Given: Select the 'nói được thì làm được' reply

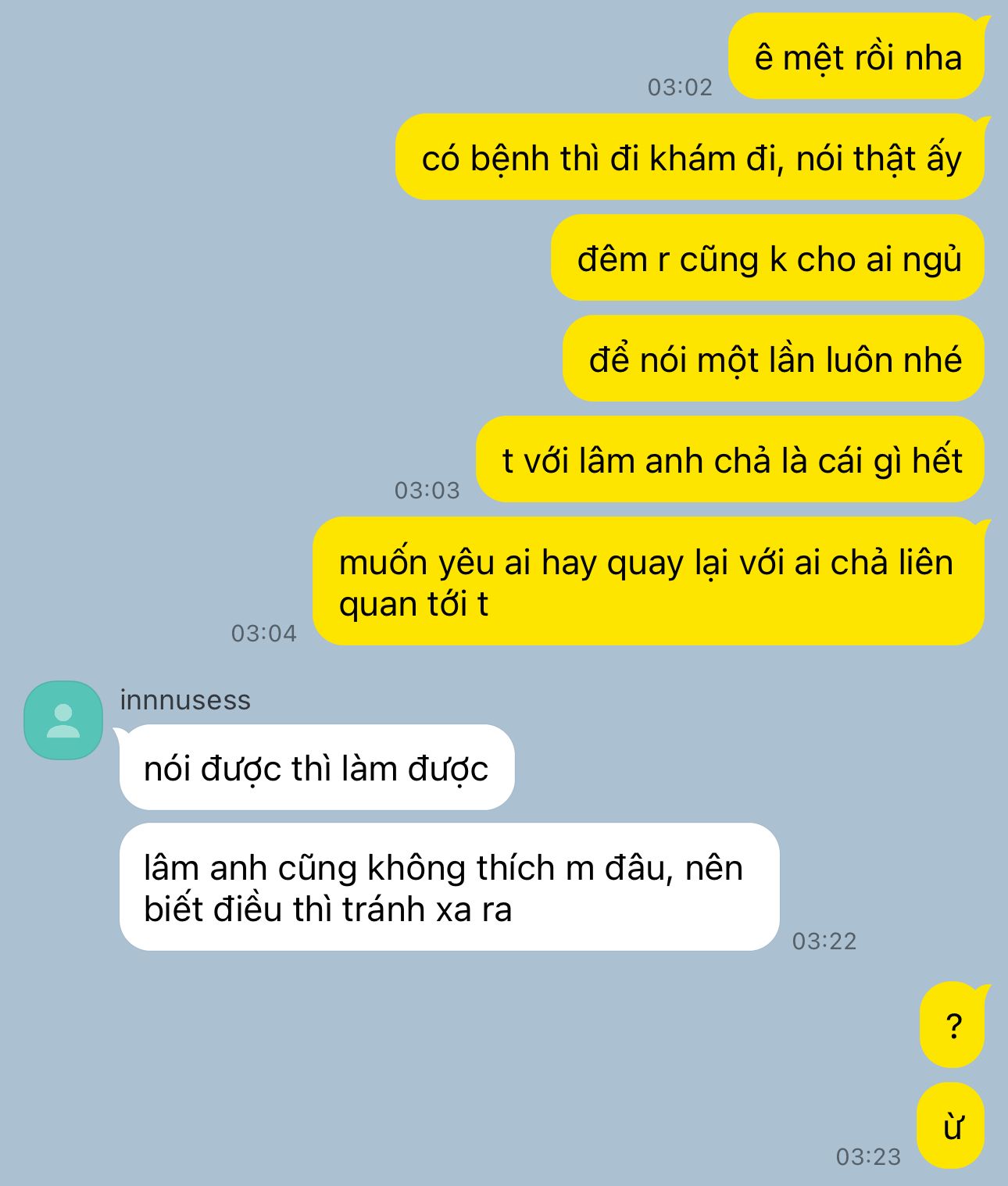Looking at the screenshot, I should coord(316,768).
